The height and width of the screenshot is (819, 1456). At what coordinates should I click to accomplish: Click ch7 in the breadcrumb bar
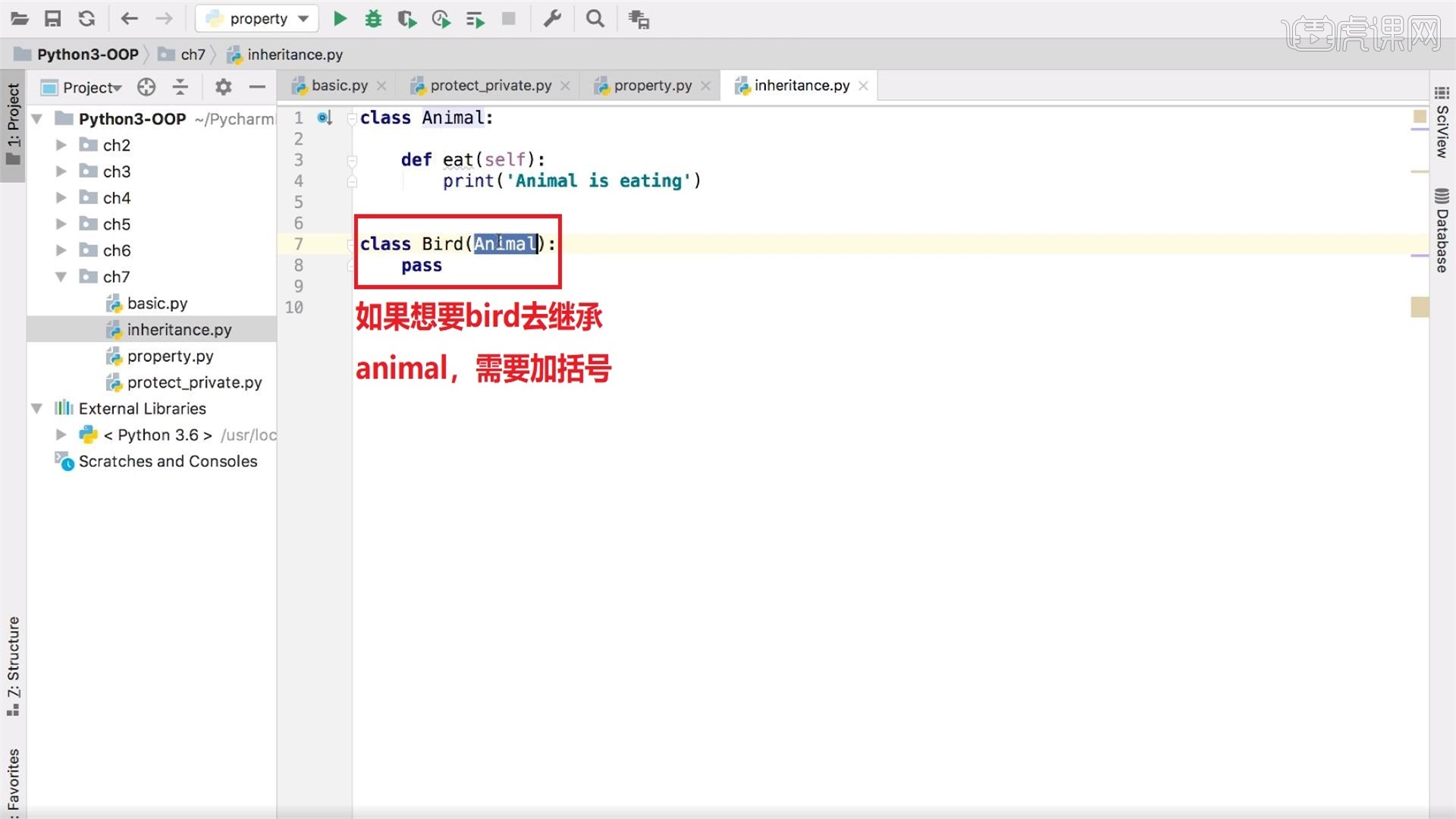(x=193, y=54)
